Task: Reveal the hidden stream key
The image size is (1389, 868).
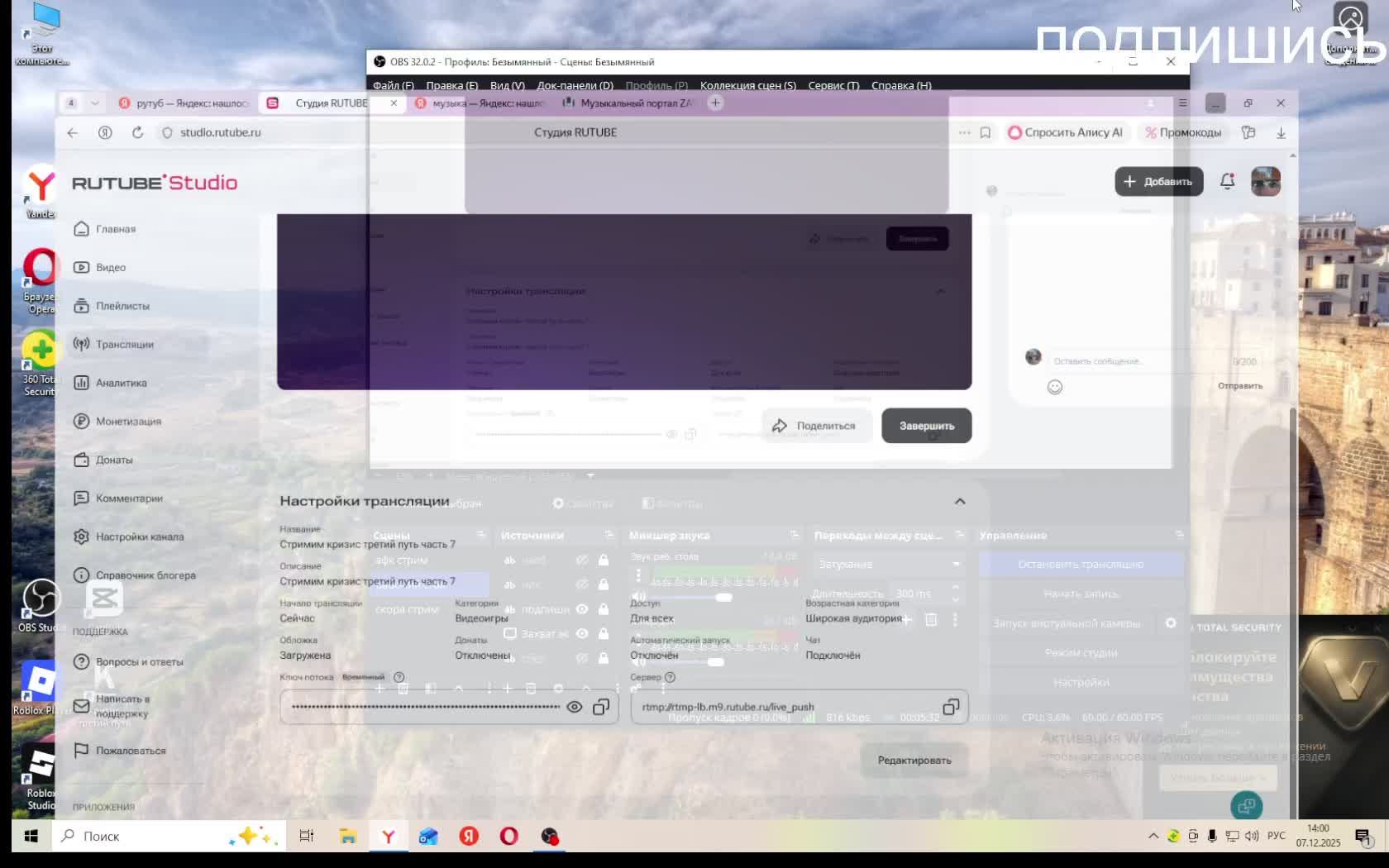Action: click(574, 707)
